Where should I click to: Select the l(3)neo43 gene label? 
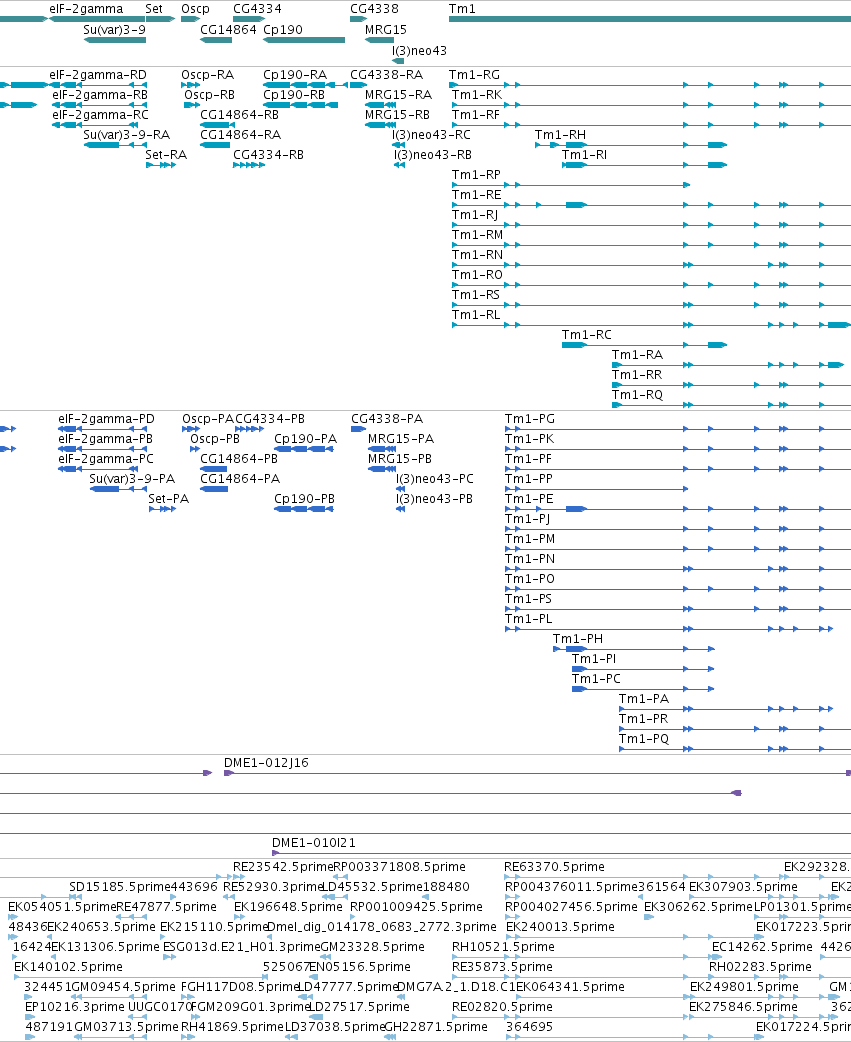pyautogui.click(x=419, y=51)
